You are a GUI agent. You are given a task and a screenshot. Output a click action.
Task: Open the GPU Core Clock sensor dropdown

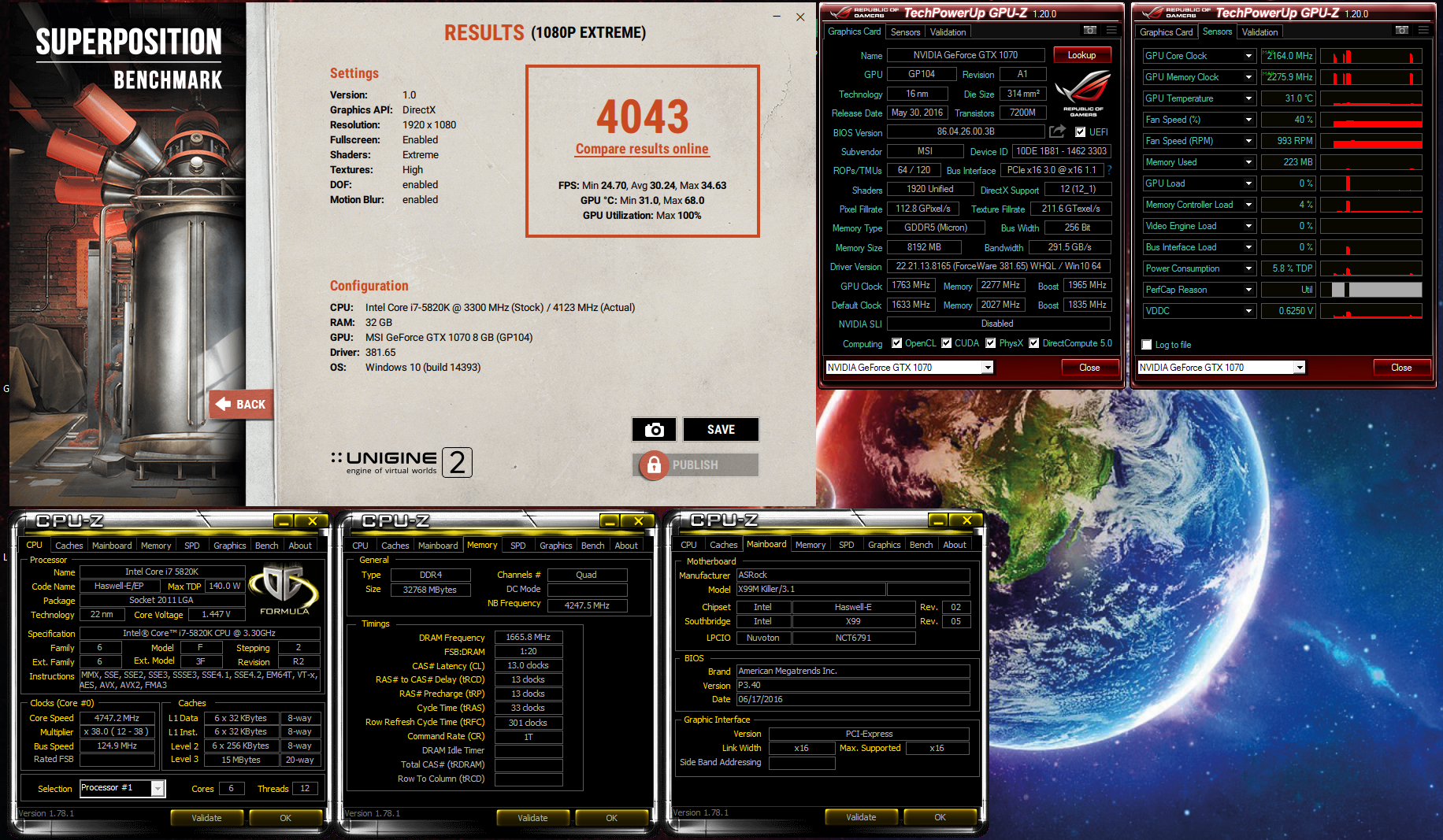pyautogui.click(x=1248, y=56)
